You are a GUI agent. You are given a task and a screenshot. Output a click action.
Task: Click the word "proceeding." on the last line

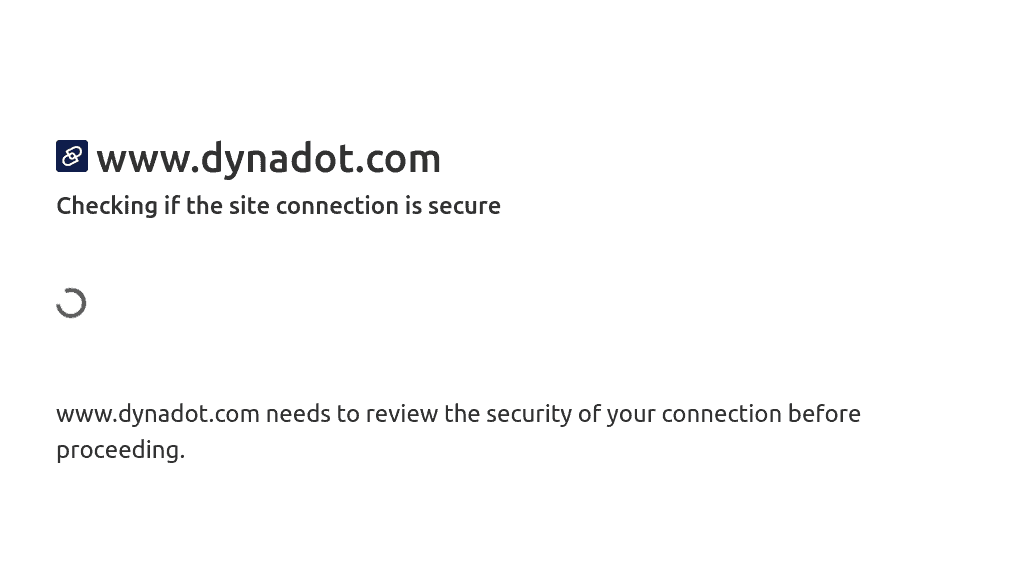[120, 450]
